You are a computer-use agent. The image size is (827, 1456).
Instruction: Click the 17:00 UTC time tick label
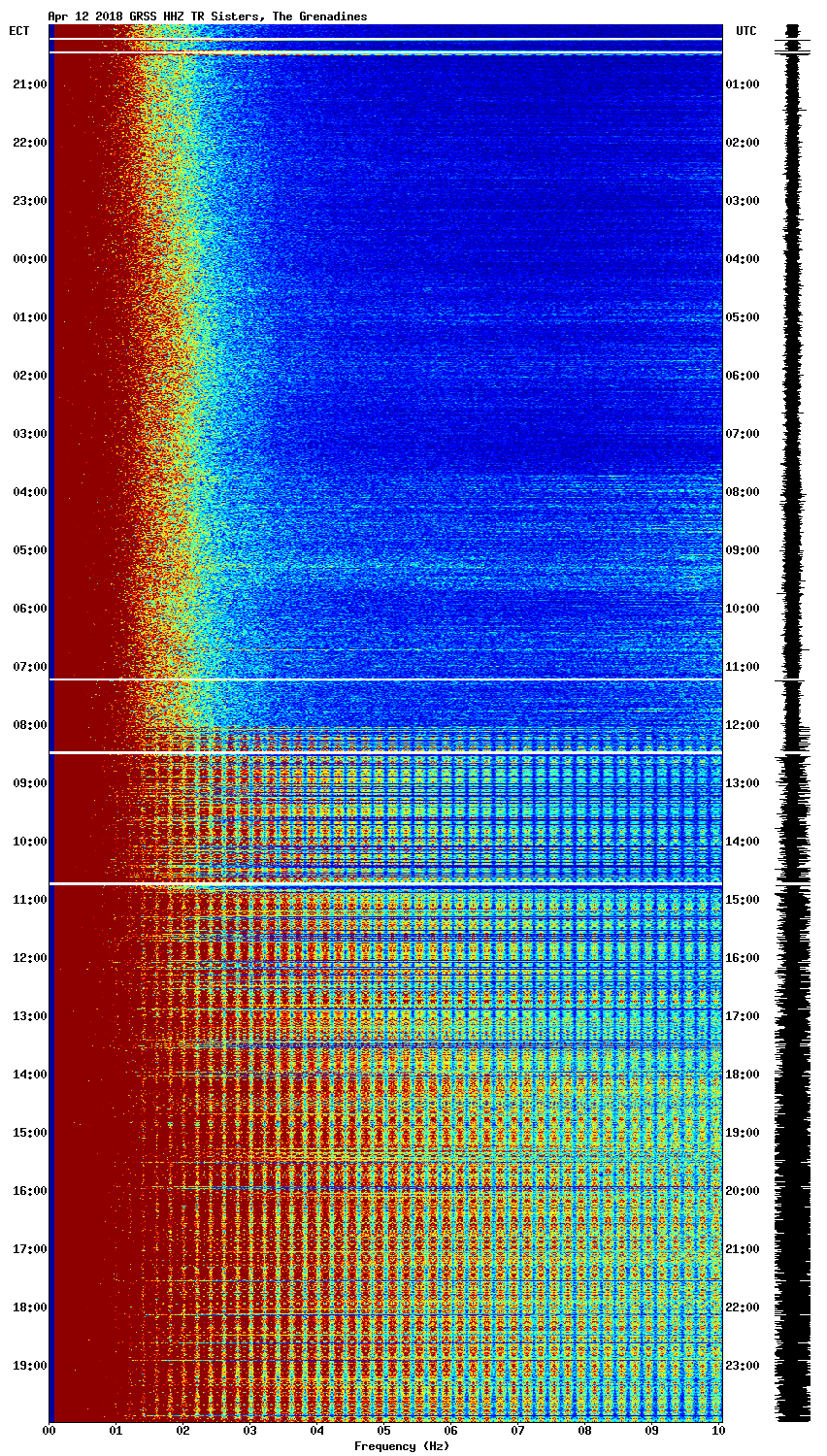(x=743, y=1016)
